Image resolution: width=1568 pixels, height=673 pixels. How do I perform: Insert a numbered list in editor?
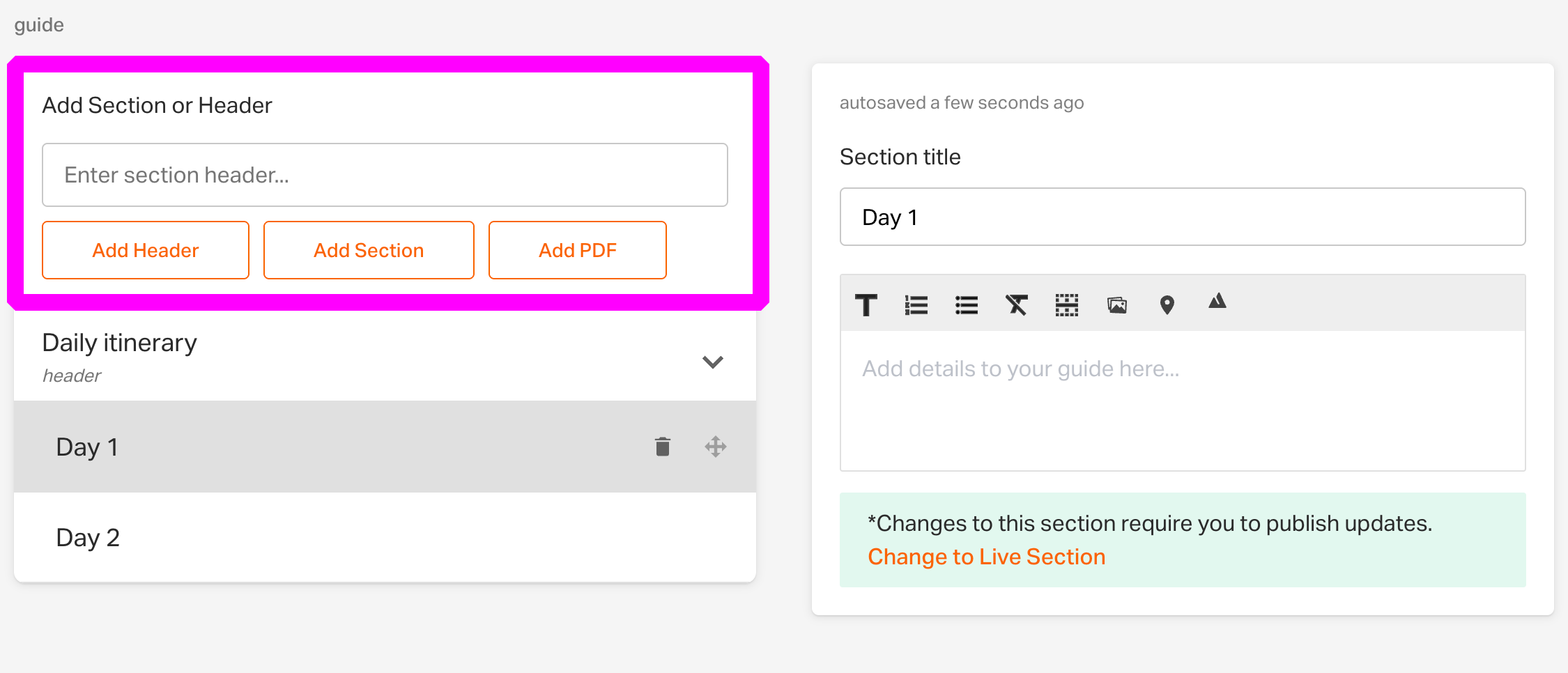(916, 305)
